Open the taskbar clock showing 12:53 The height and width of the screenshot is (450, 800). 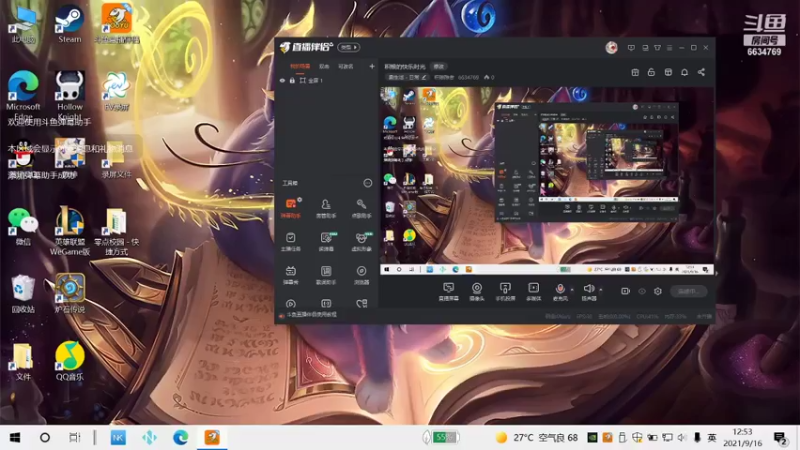(742, 437)
